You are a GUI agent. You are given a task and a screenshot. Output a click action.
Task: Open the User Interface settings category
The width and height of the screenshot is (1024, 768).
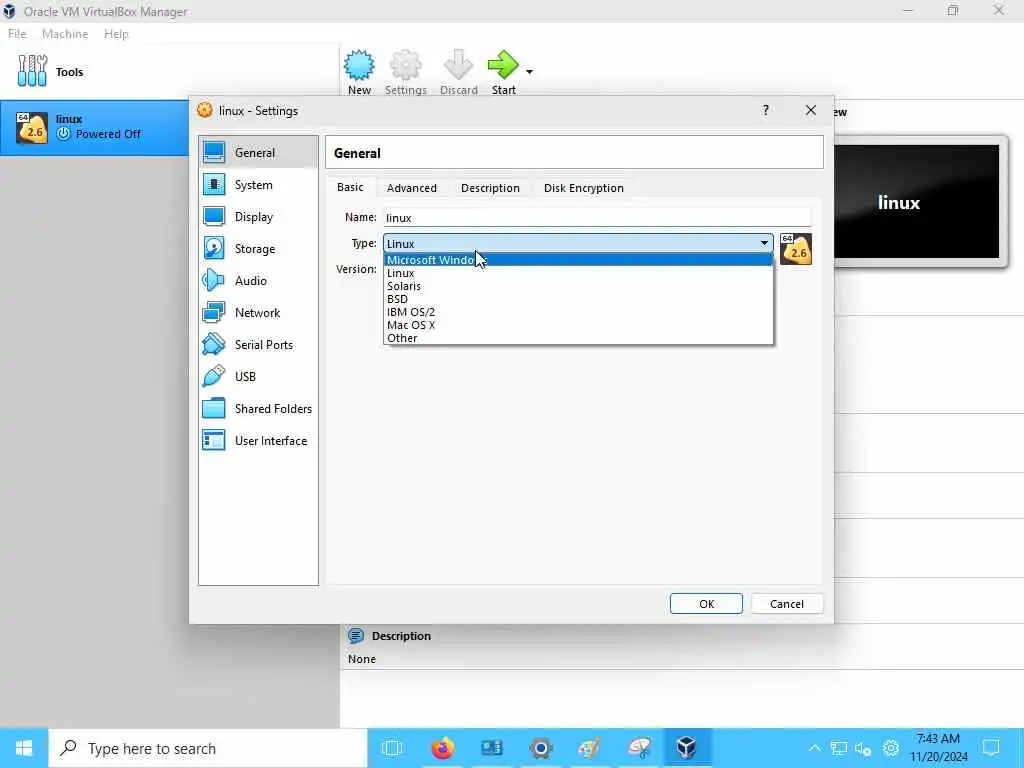pyautogui.click(x=258, y=441)
